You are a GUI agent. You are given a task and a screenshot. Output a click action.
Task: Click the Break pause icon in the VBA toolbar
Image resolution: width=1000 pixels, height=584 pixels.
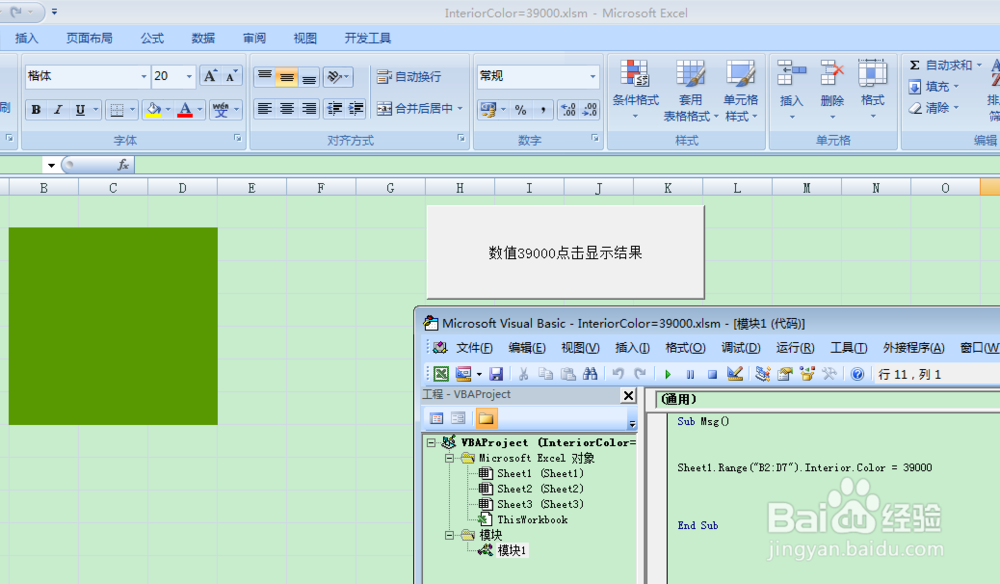(x=690, y=374)
